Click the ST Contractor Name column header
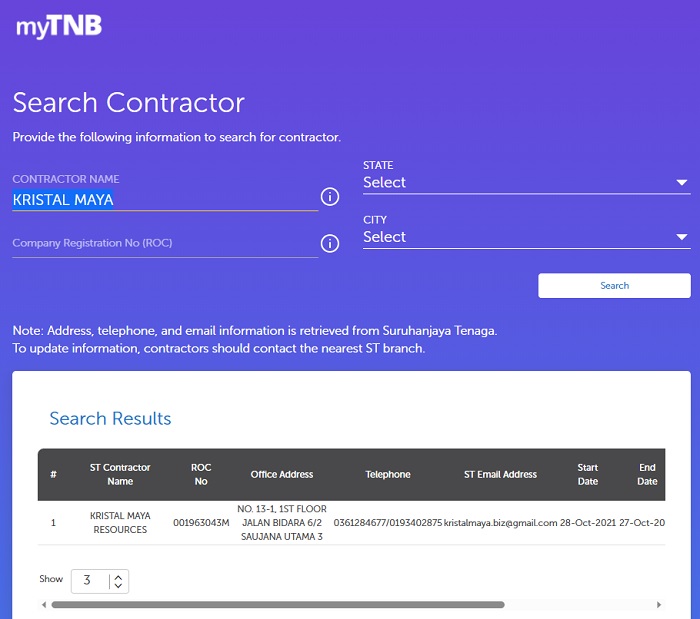This screenshot has height=619, width=700. pyautogui.click(x=120, y=474)
